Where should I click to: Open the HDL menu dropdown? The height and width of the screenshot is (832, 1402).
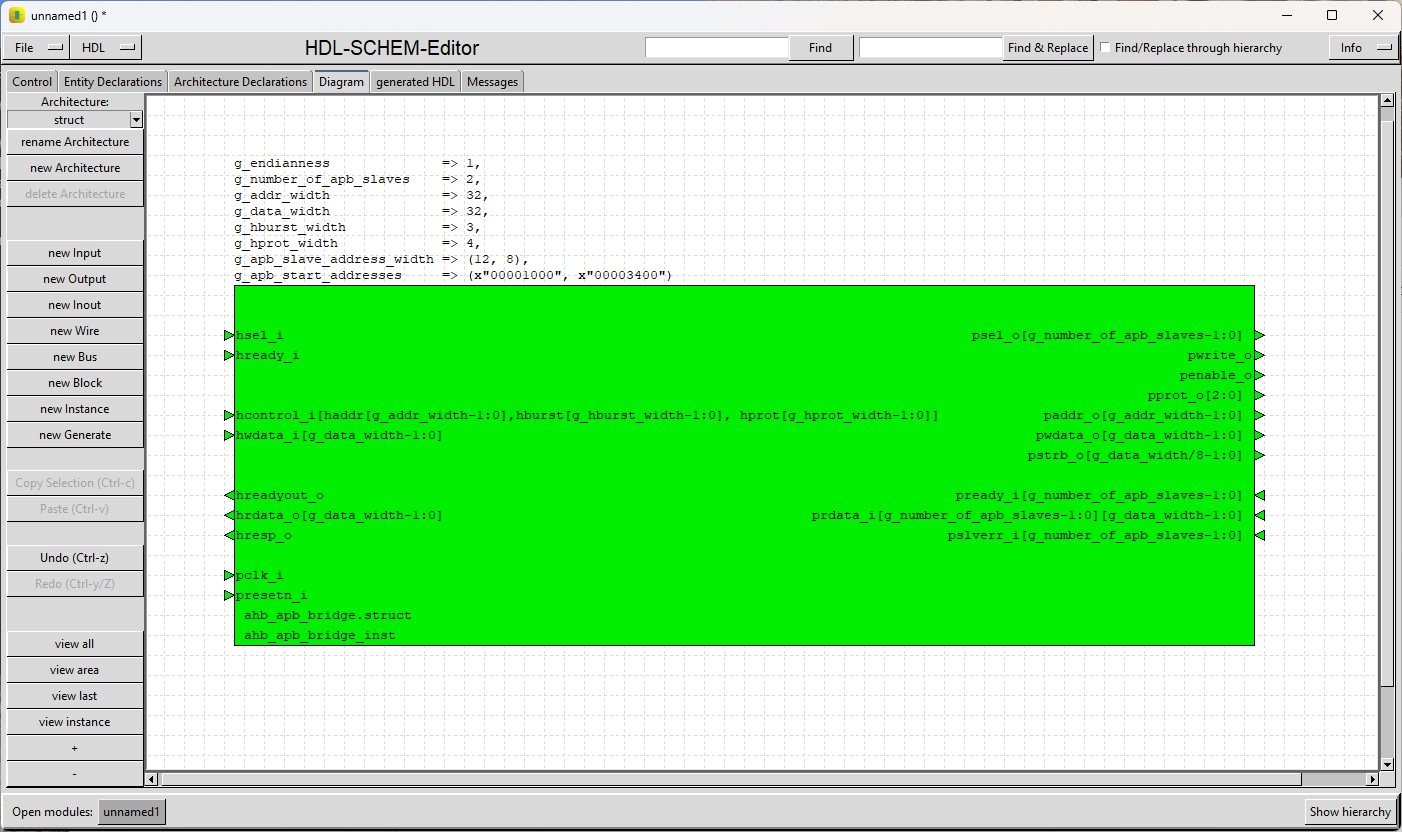click(x=107, y=48)
